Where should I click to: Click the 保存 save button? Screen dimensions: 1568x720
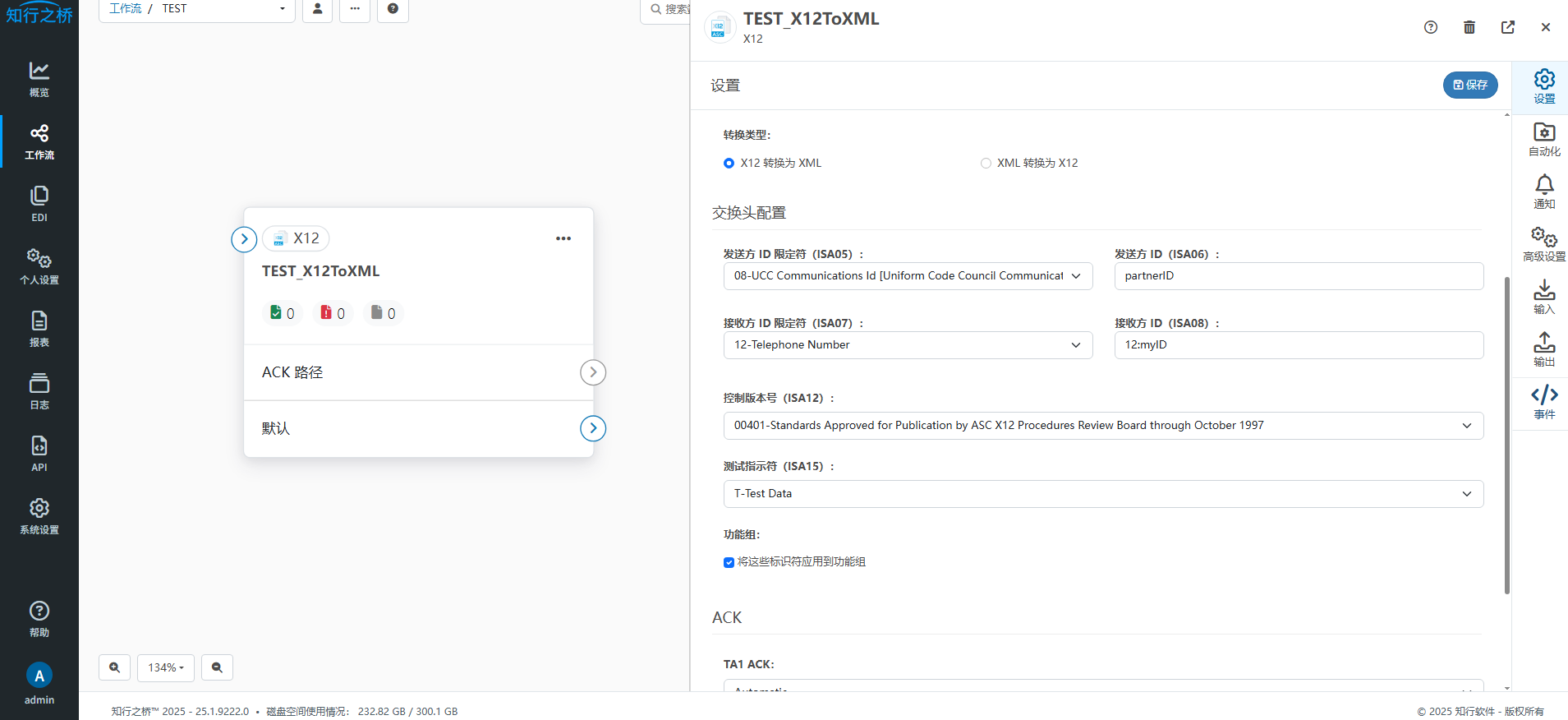point(1470,85)
